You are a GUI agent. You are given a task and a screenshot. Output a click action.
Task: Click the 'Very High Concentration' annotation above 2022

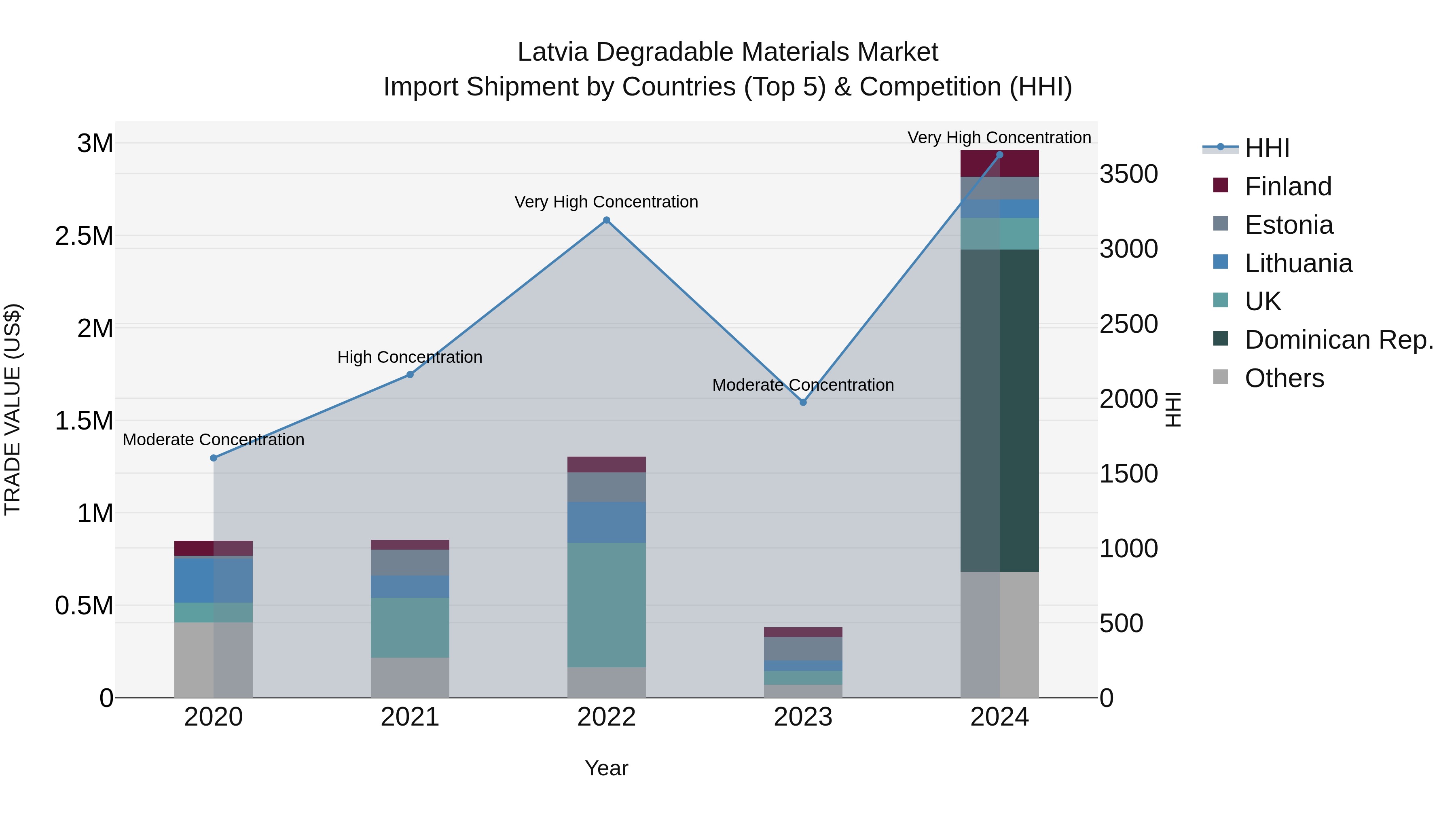click(x=607, y=202)
